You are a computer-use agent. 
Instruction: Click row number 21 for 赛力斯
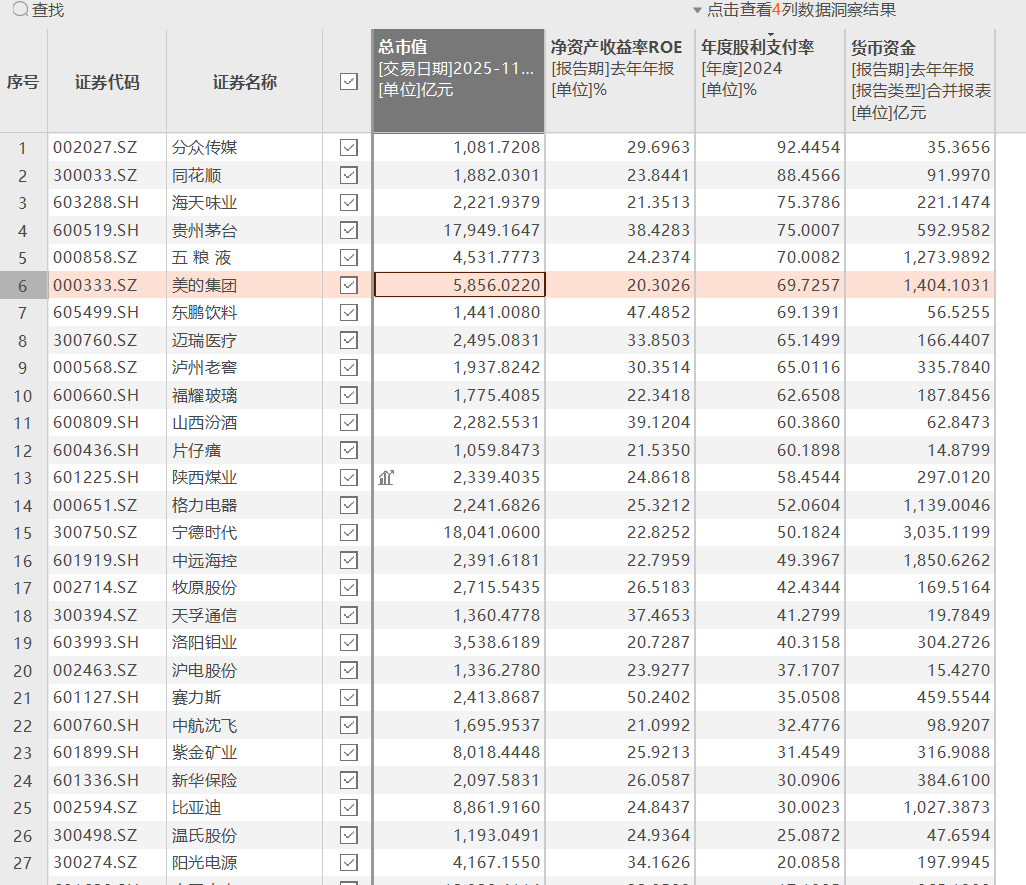coord(23,698)
